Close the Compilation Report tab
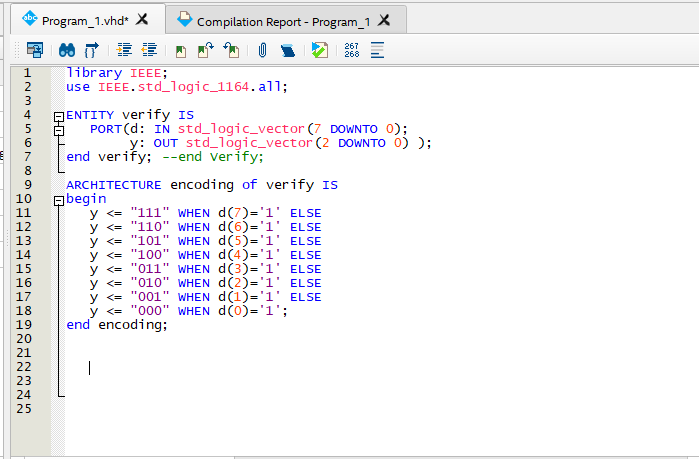The image size is (699, 459). [384, 20]
